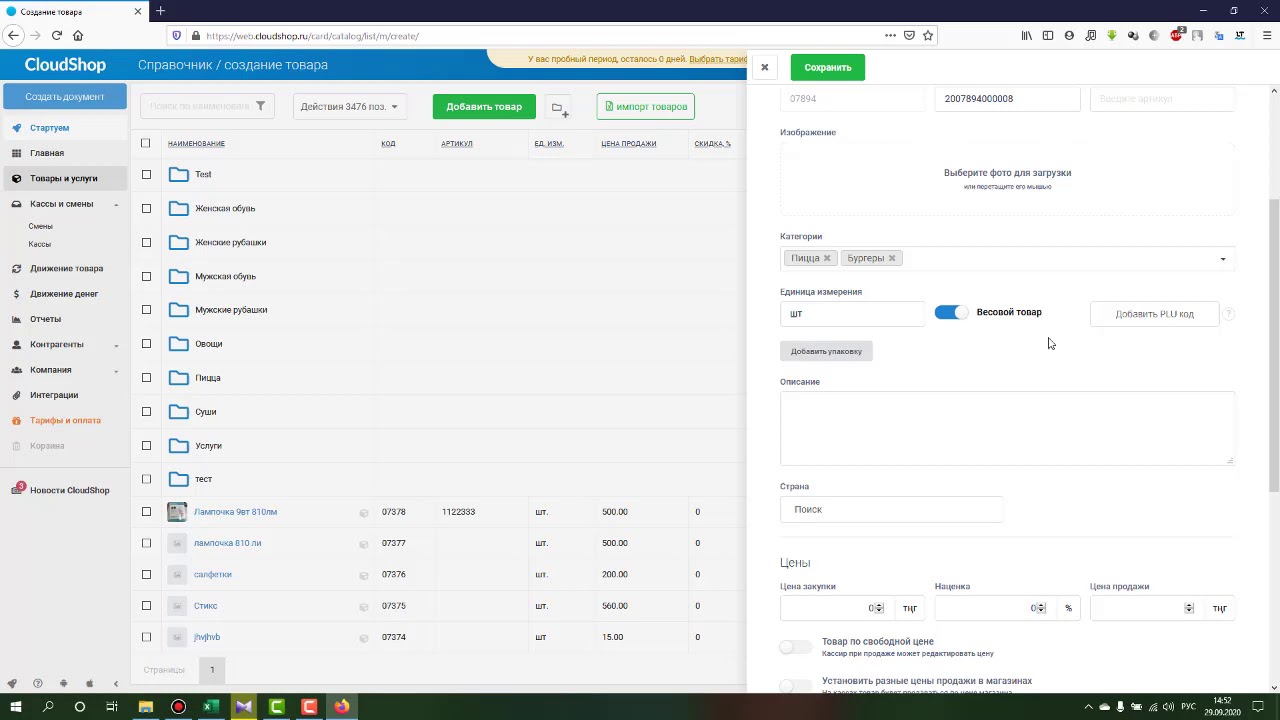1280x720 pixels.
Task: Click the filter funnel icon in search
Action: coord(260,106)
